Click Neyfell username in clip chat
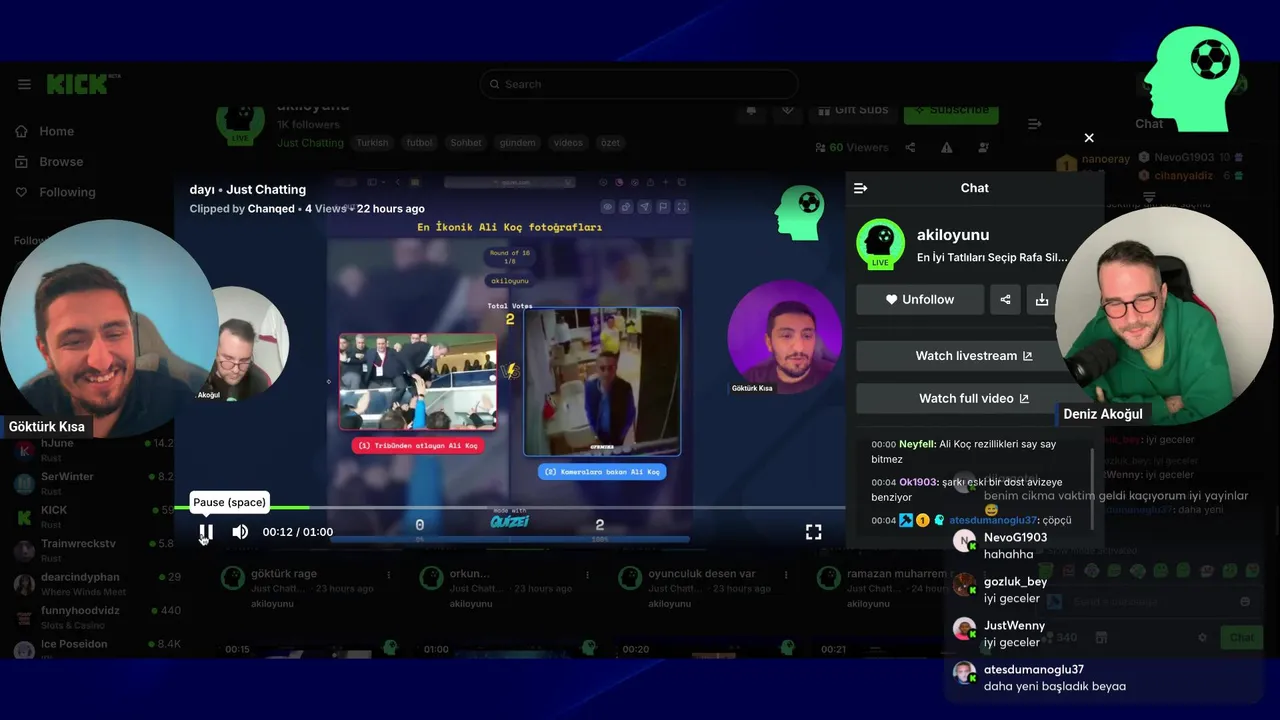1280x720 pixels. point(917,444)
